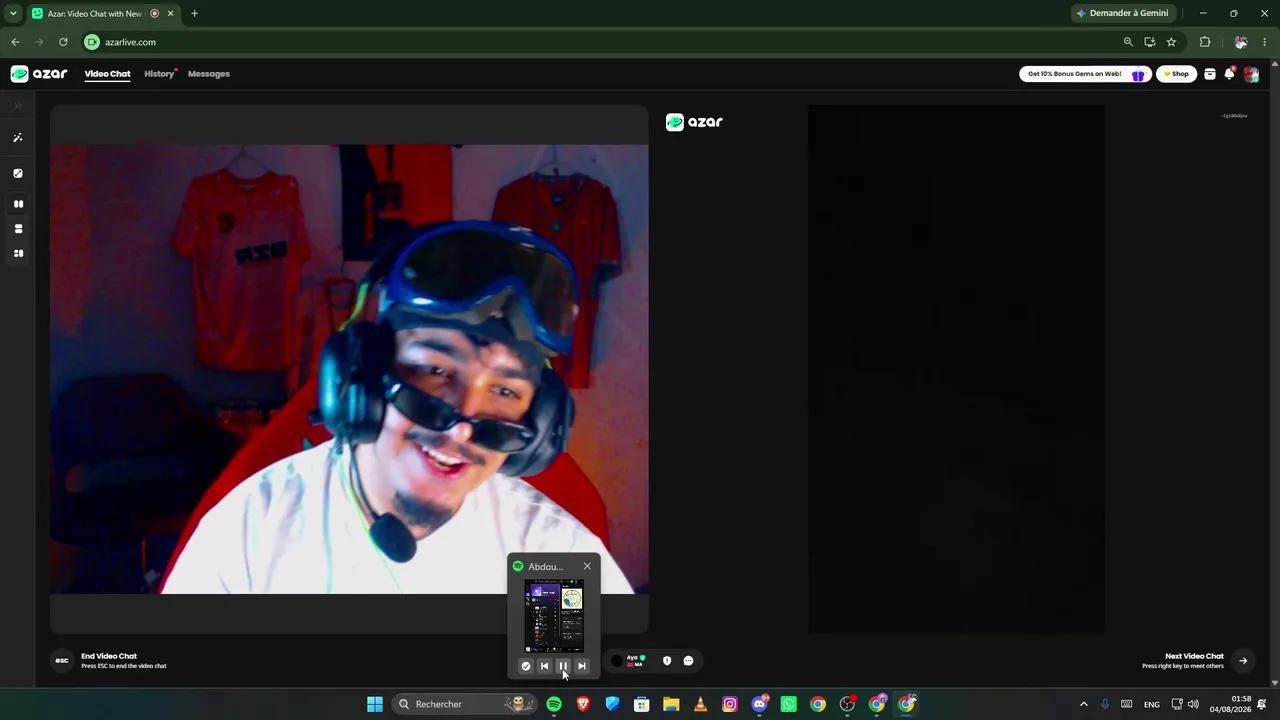1280x720 pixels.
Task: Skip to next Spotify track
Action: point(582,666)
